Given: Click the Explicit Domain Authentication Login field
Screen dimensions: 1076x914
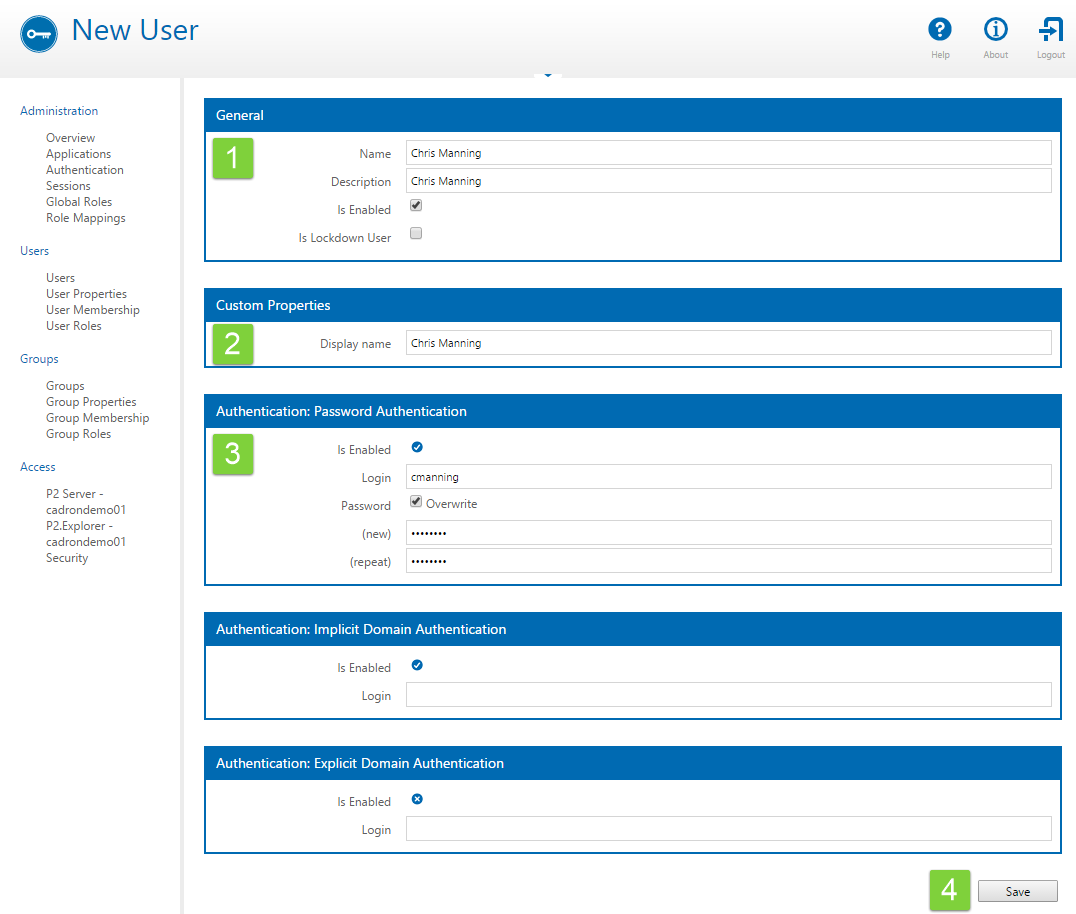Looking at the screenshot, I should tap(728, 829).
